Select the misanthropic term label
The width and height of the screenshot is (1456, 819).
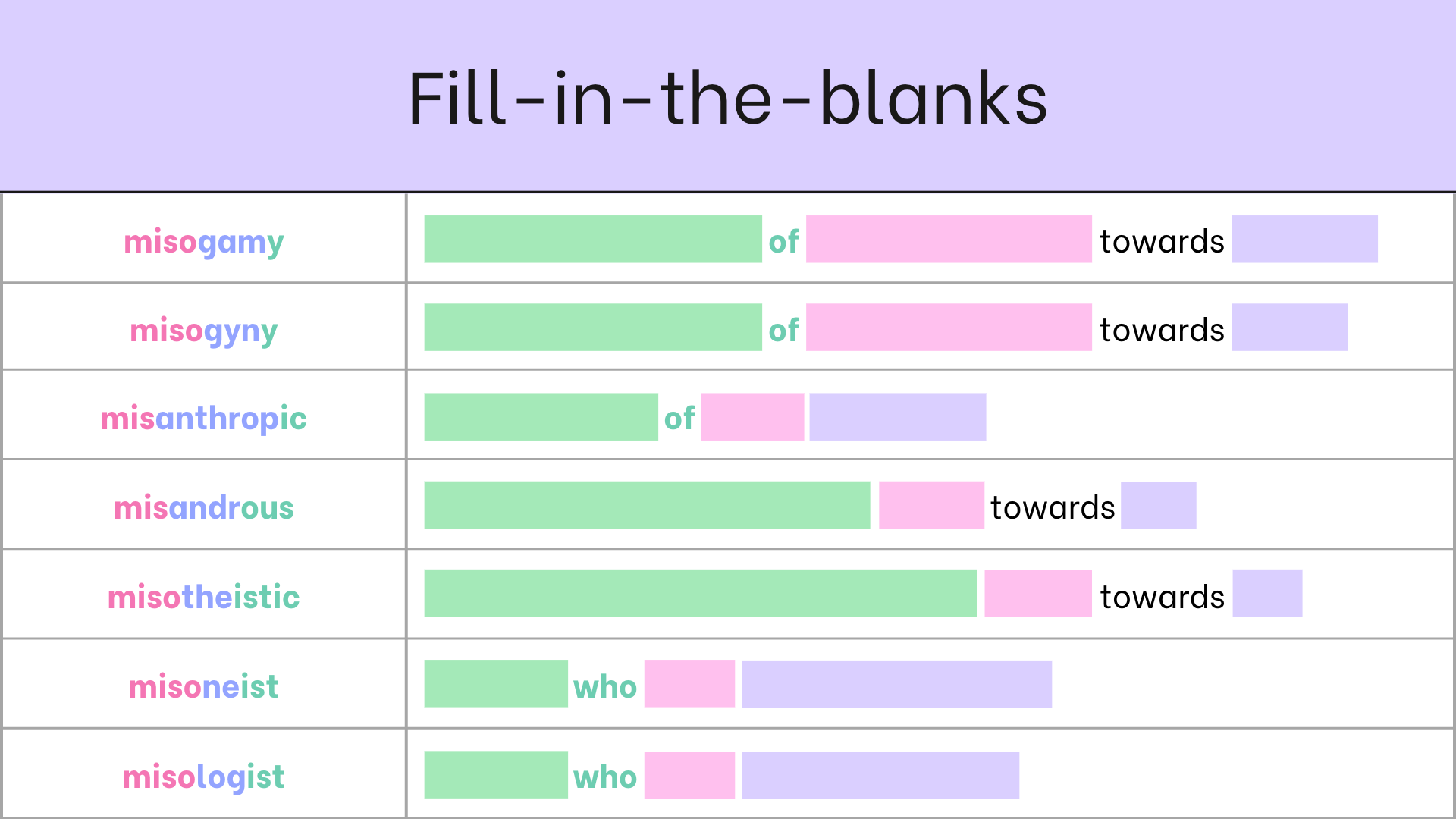click(x=203, y=419)
